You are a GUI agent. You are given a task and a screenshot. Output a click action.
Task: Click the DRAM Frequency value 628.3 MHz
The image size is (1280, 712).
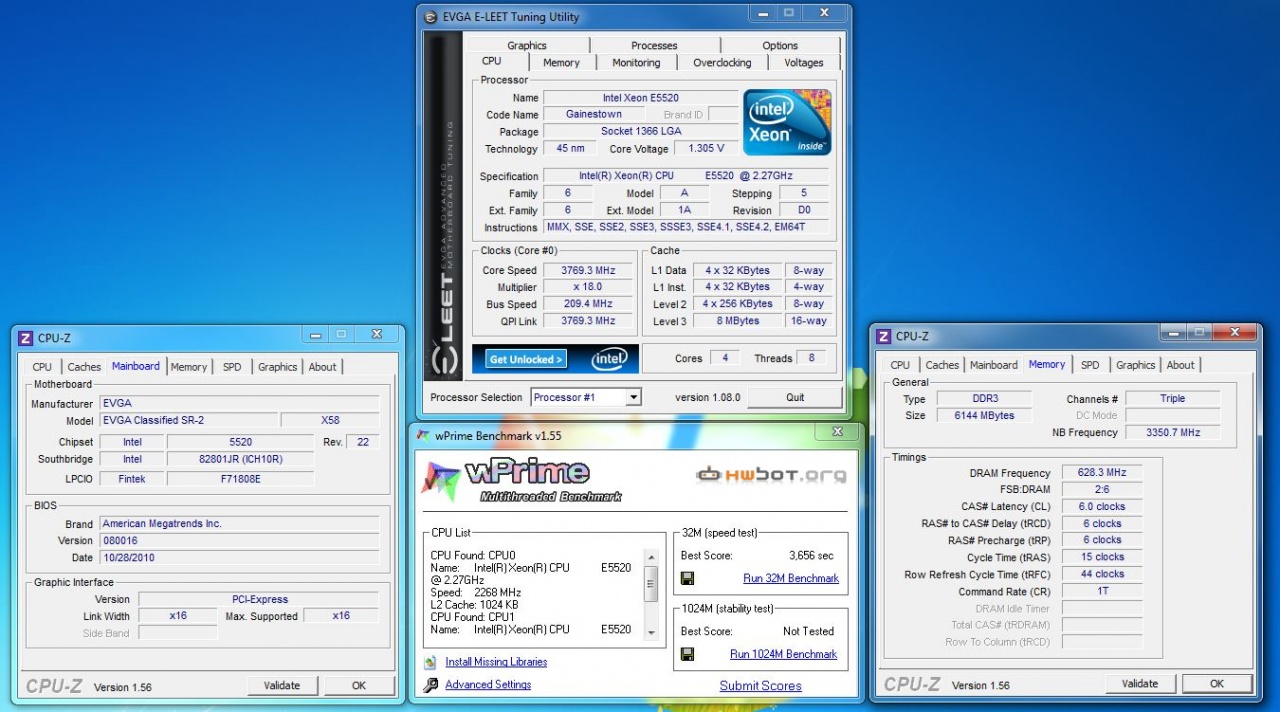(x=1101, y=473)
